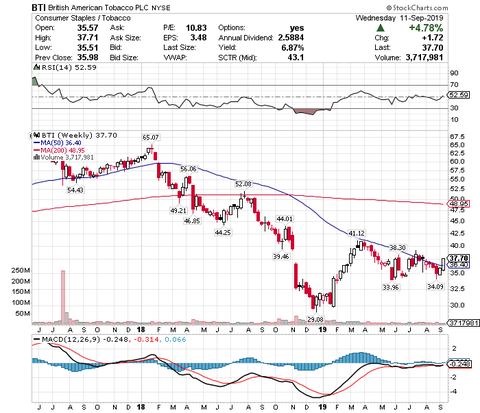Click the Options value yes
The width and height of the screenshot is (480, 413).
click(x=297, y=28)
